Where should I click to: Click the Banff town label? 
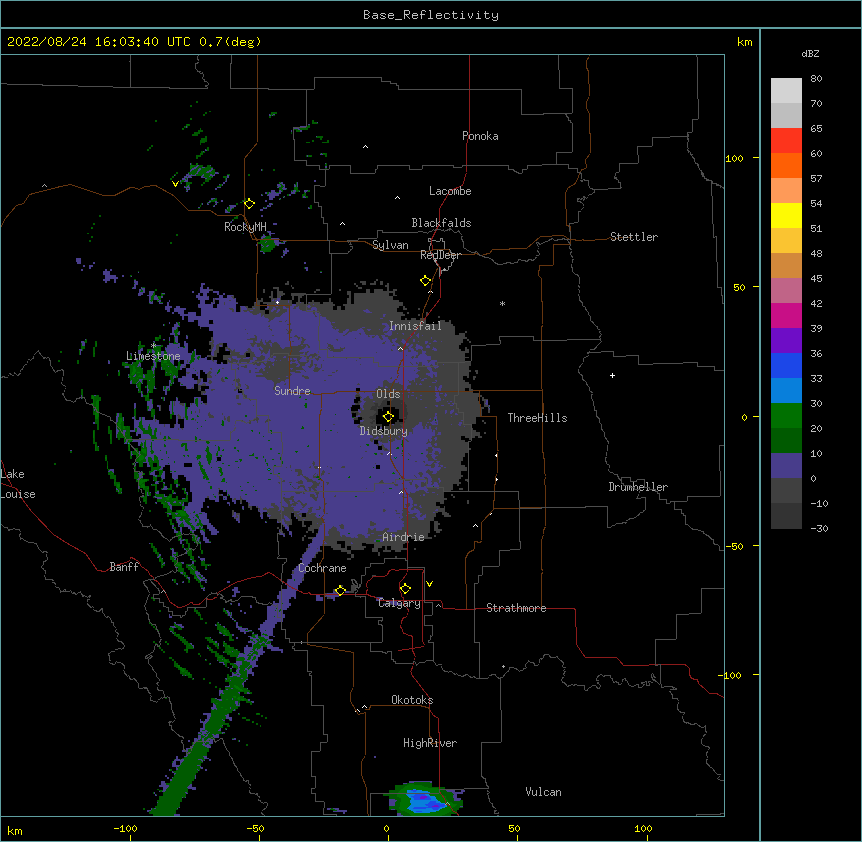click(124, 567)
